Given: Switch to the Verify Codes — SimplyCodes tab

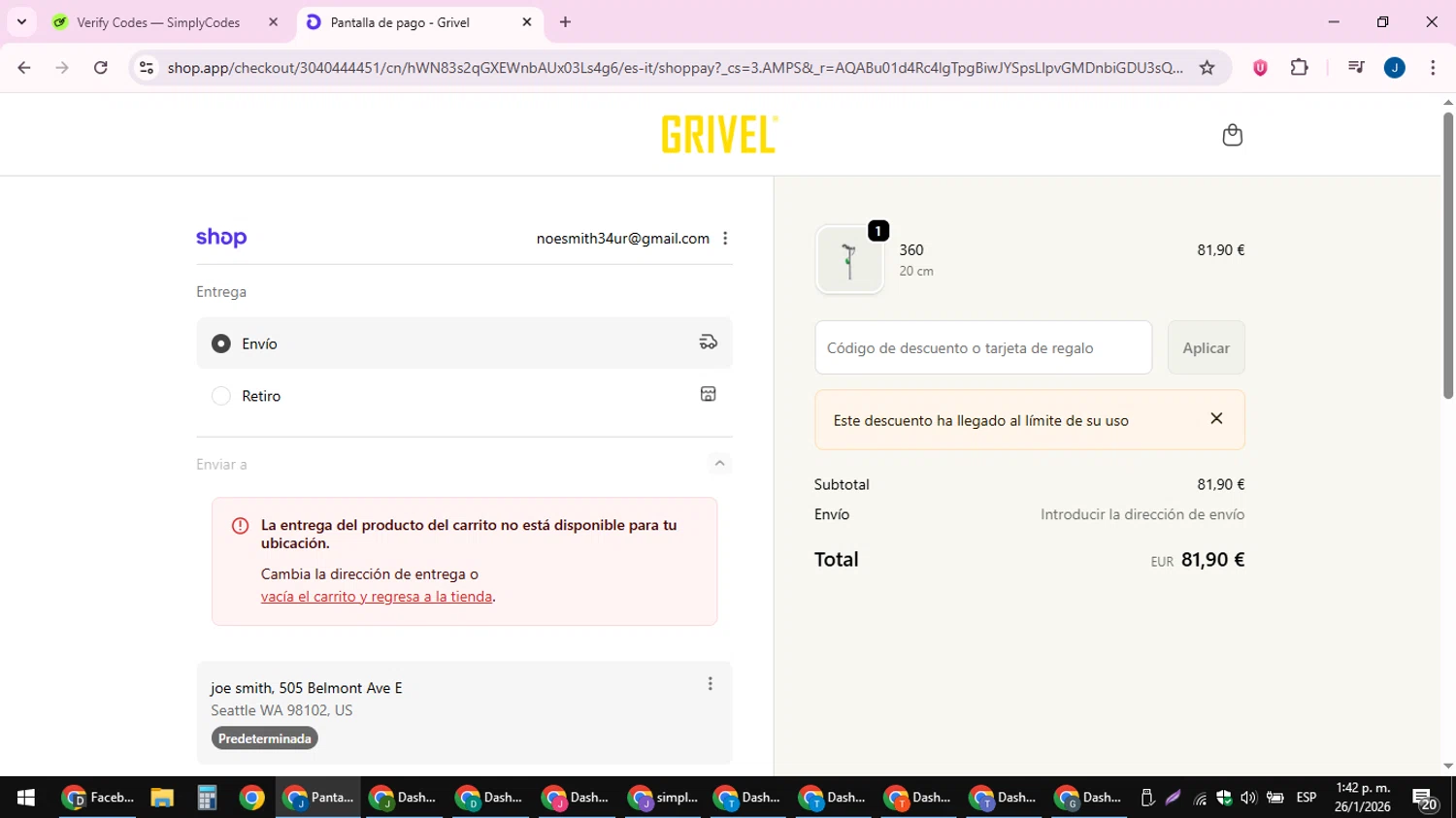Looking at the screenshot, I should (x=167, y=21).
